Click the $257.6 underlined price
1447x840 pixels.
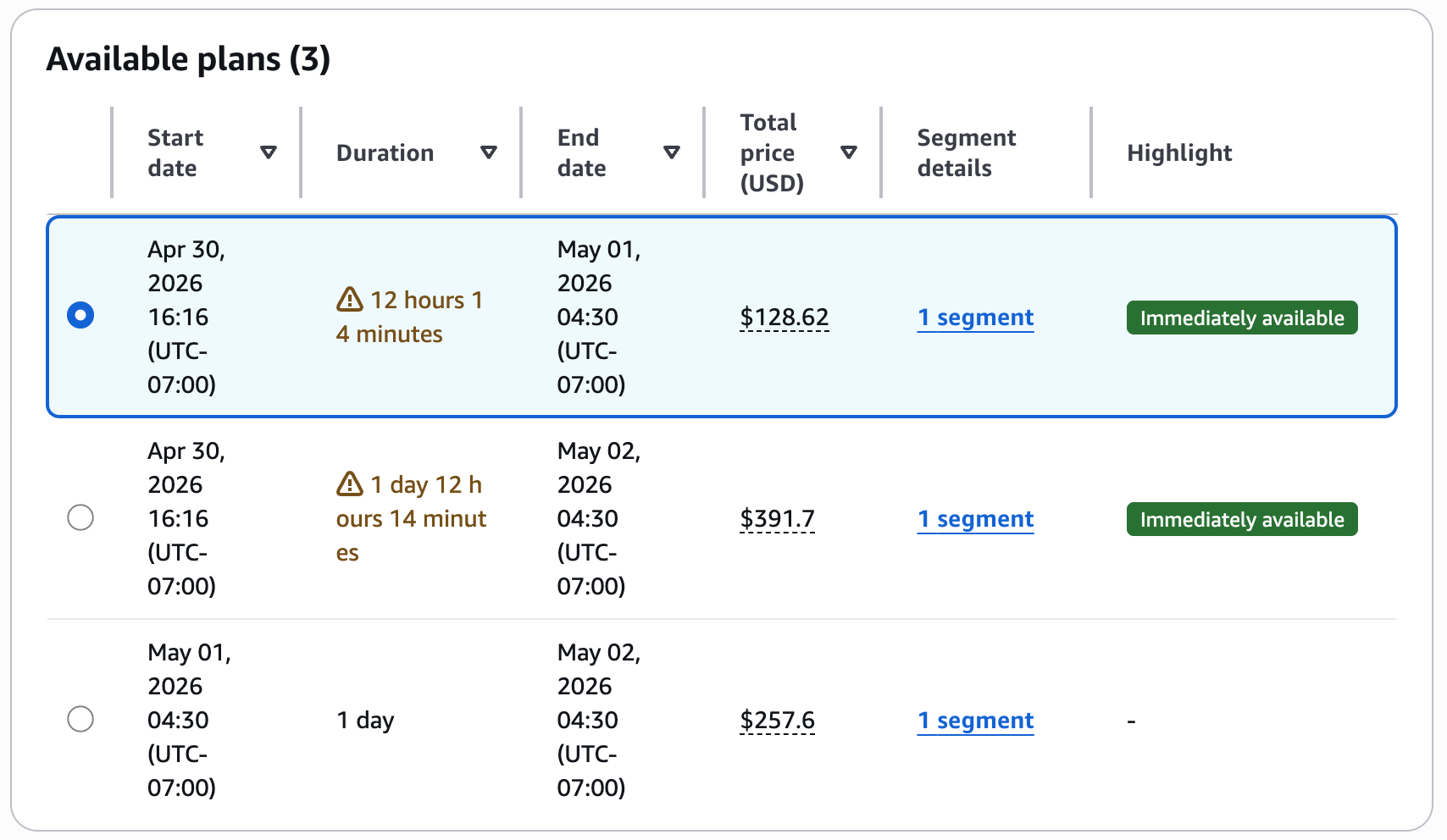[777, 721]
